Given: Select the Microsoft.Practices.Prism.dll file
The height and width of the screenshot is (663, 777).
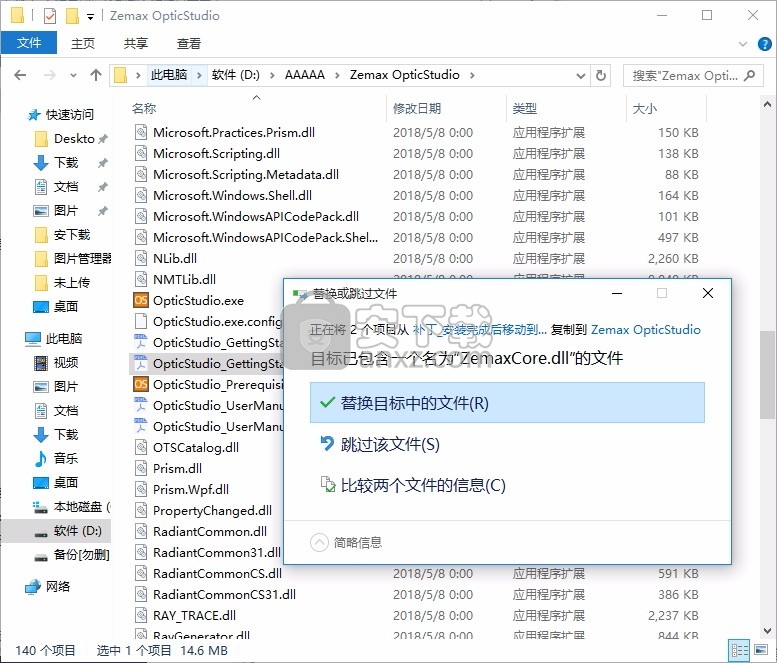Looking at the screenshot, I should pyautogui.click(x=234, y=133).
